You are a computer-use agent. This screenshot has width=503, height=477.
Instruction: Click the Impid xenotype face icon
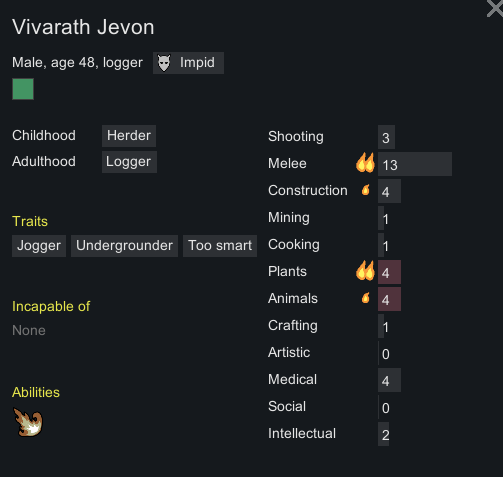pyautogui.click(x=164, y=63)
